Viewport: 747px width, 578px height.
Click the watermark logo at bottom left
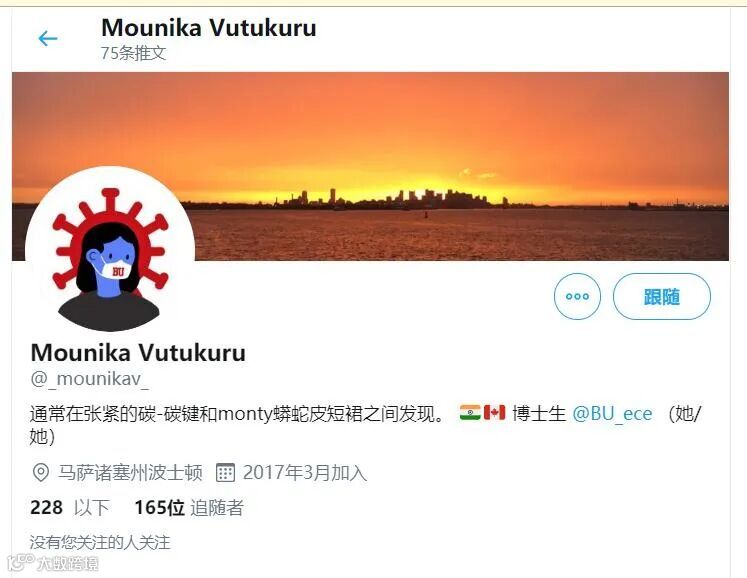(53, 563)
